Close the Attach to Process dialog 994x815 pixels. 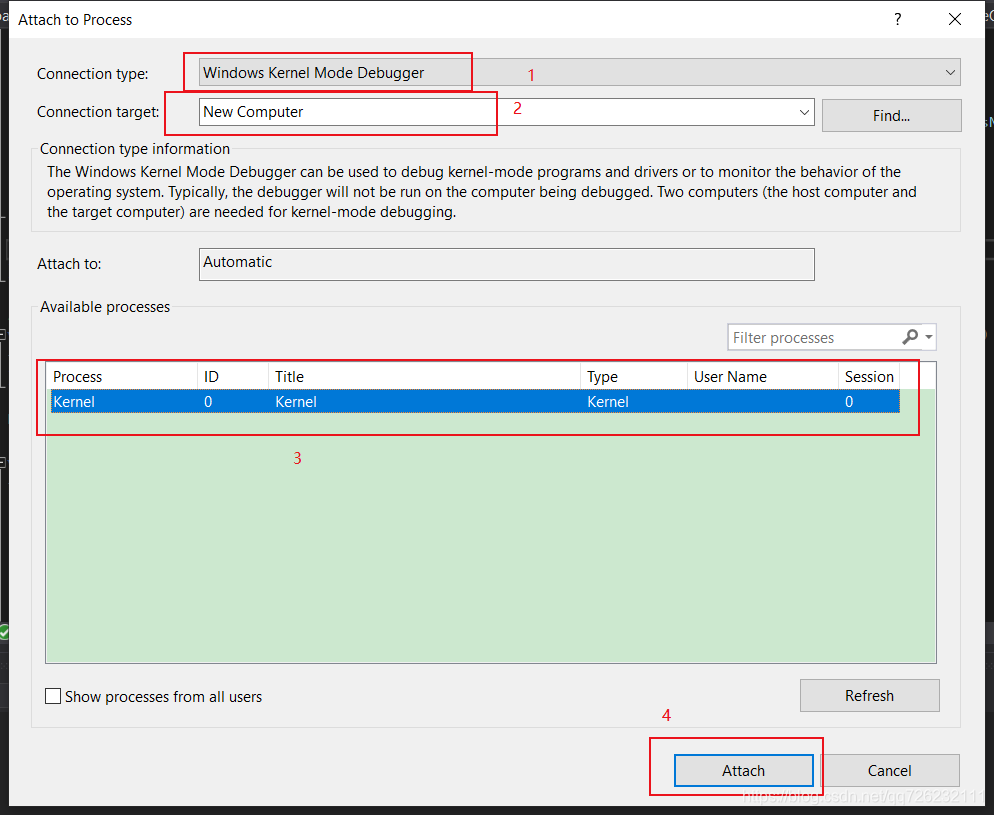tap(955, 20)
